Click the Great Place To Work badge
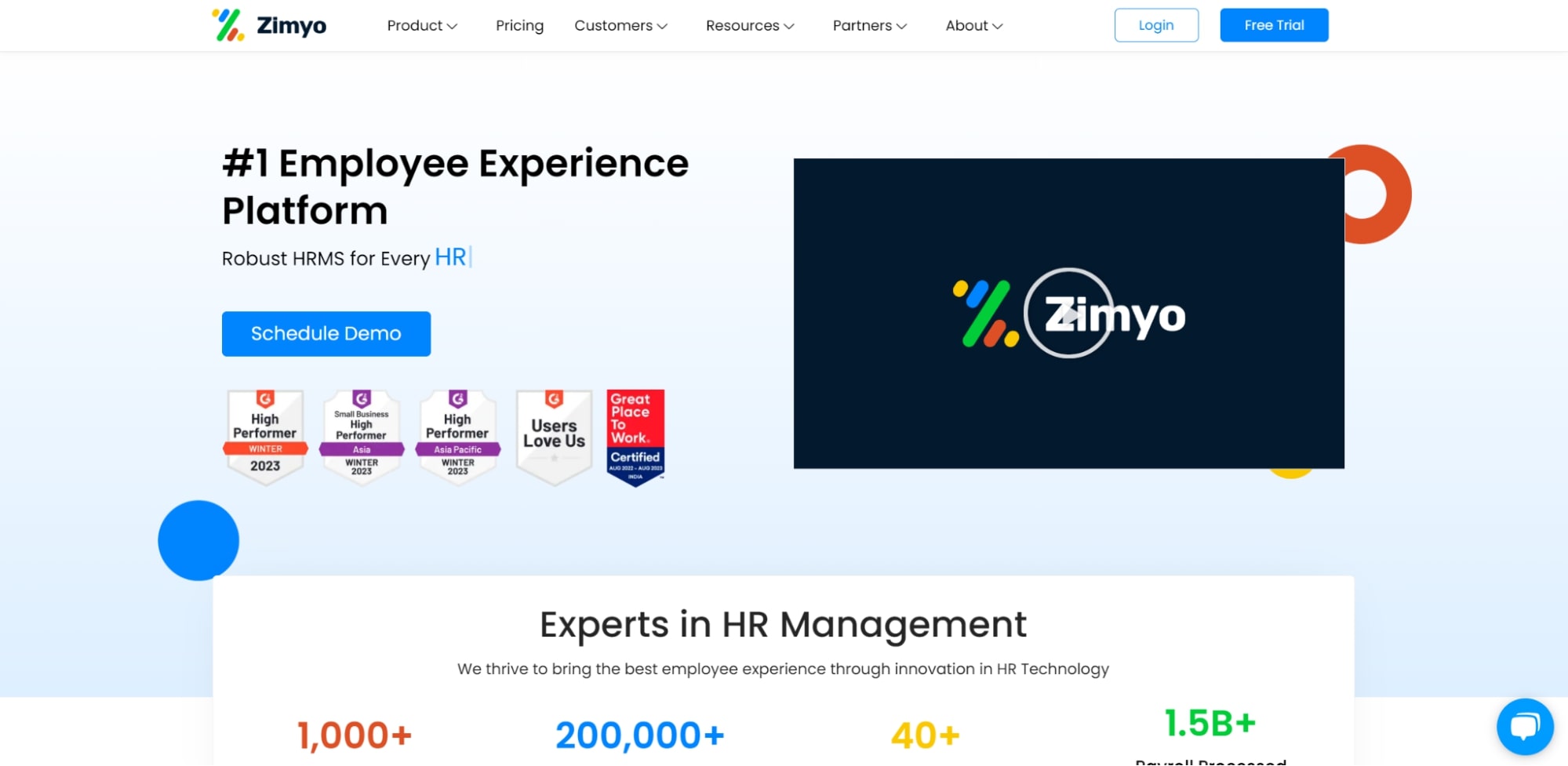Viewport: 1568px width, 766px height. pos(635,437)
